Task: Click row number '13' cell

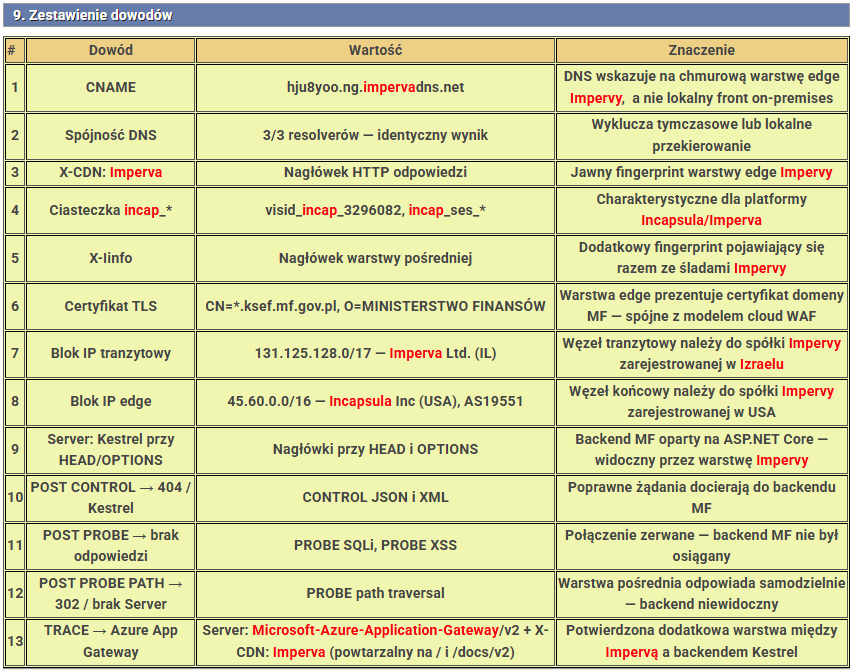Action: pos(15,642)
